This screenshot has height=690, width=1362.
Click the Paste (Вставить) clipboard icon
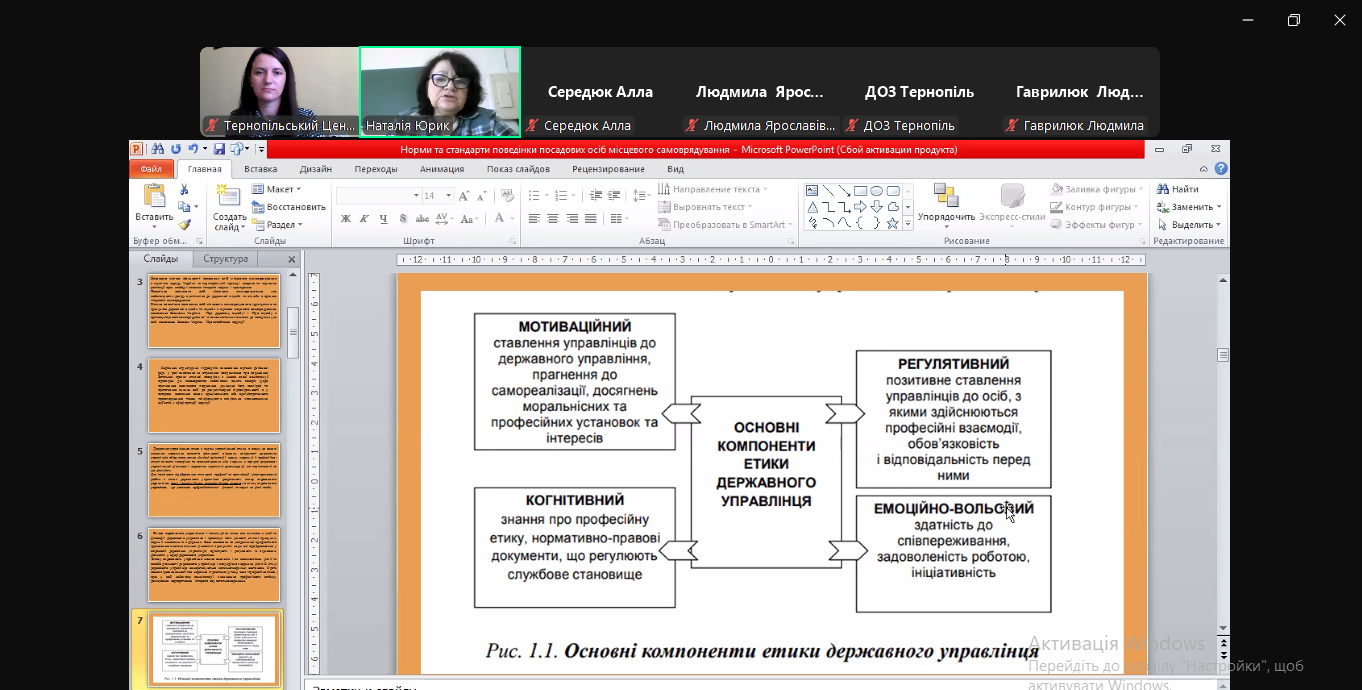click(x=154, y=196)
